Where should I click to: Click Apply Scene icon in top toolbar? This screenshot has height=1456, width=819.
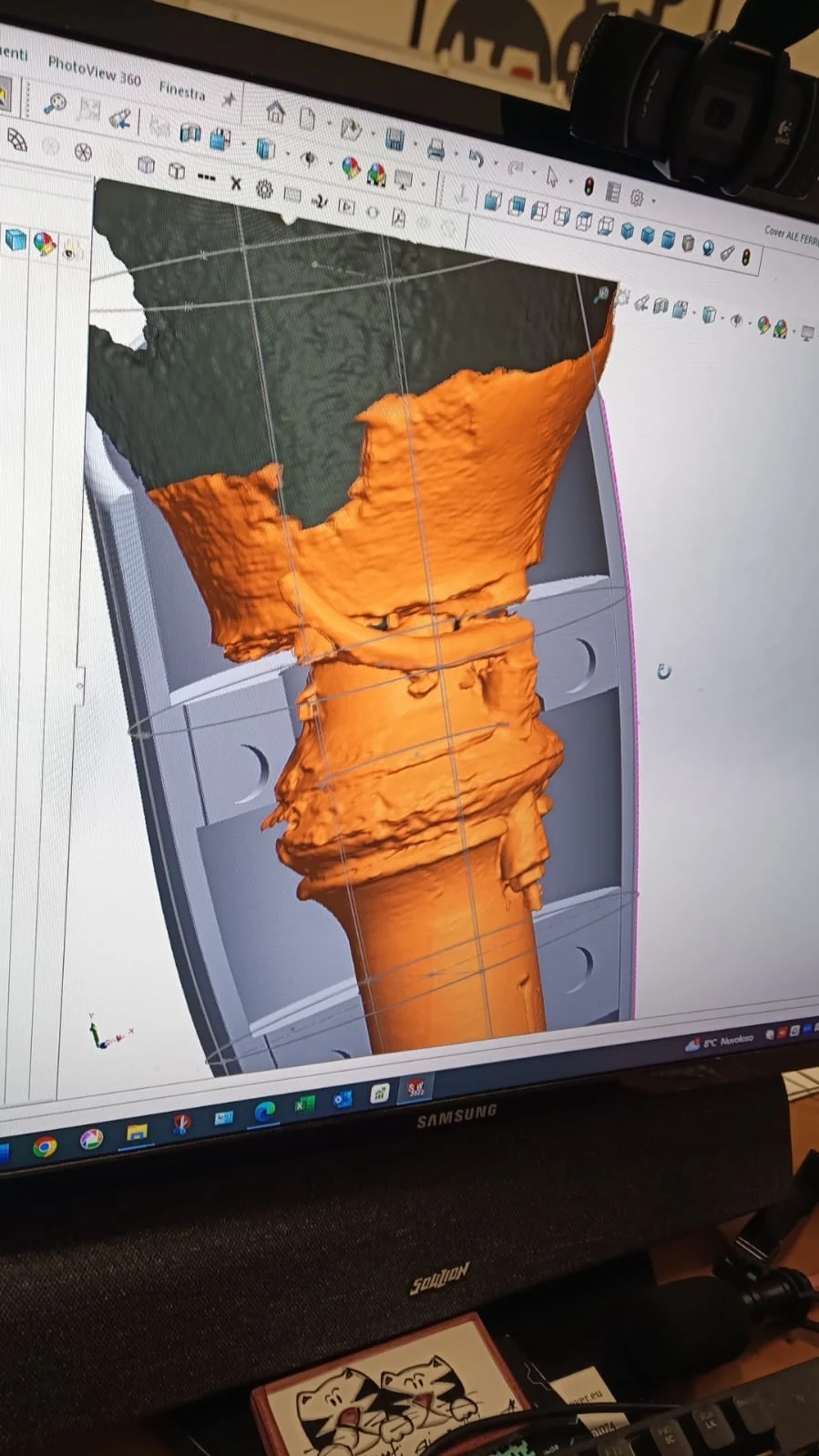pos(375,173)
